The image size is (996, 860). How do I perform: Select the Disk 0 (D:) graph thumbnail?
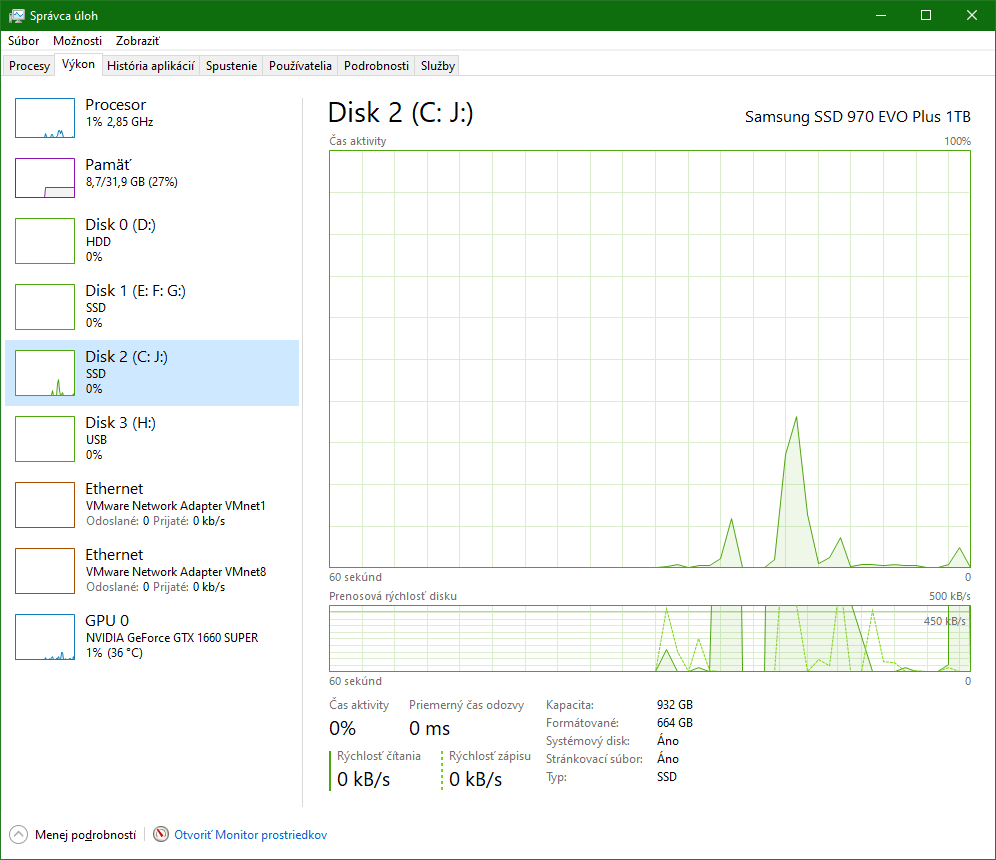(44, 241)
